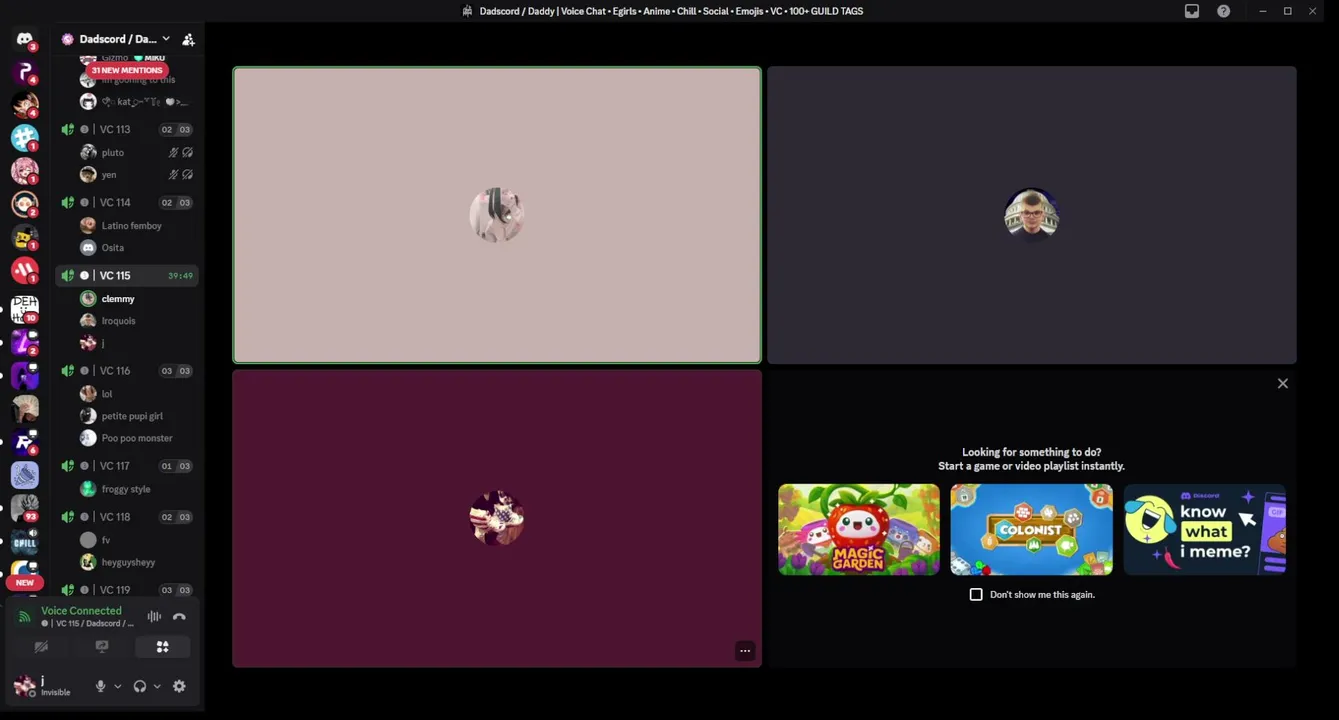Open User Settings gear icon
The image size is (1339, 720).
[x=179, y=686]
